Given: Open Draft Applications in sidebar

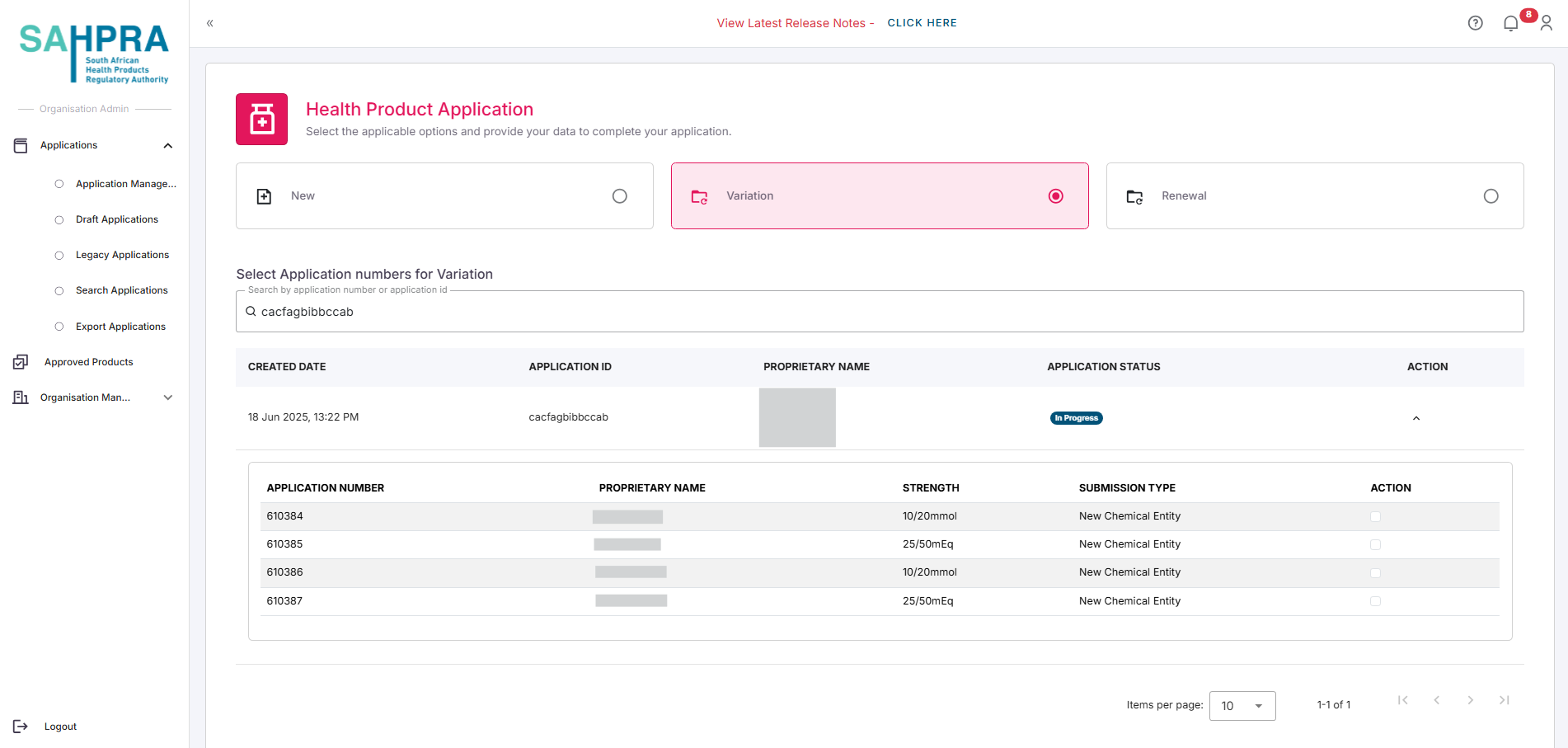Looking at the screenshot, I should (117, 219).
